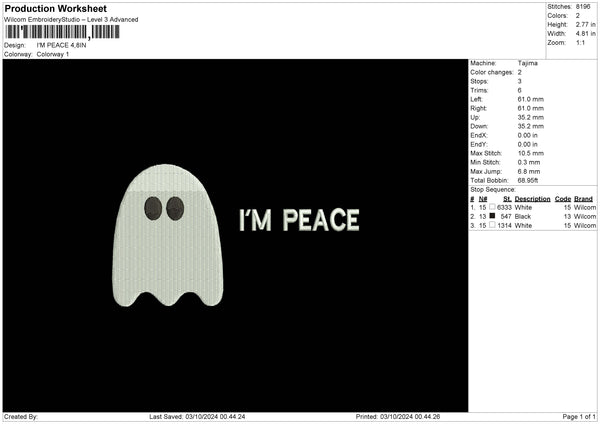Click the barcode under the worksheet title
The image size is (600, 424).
click(x=62, y=32)
